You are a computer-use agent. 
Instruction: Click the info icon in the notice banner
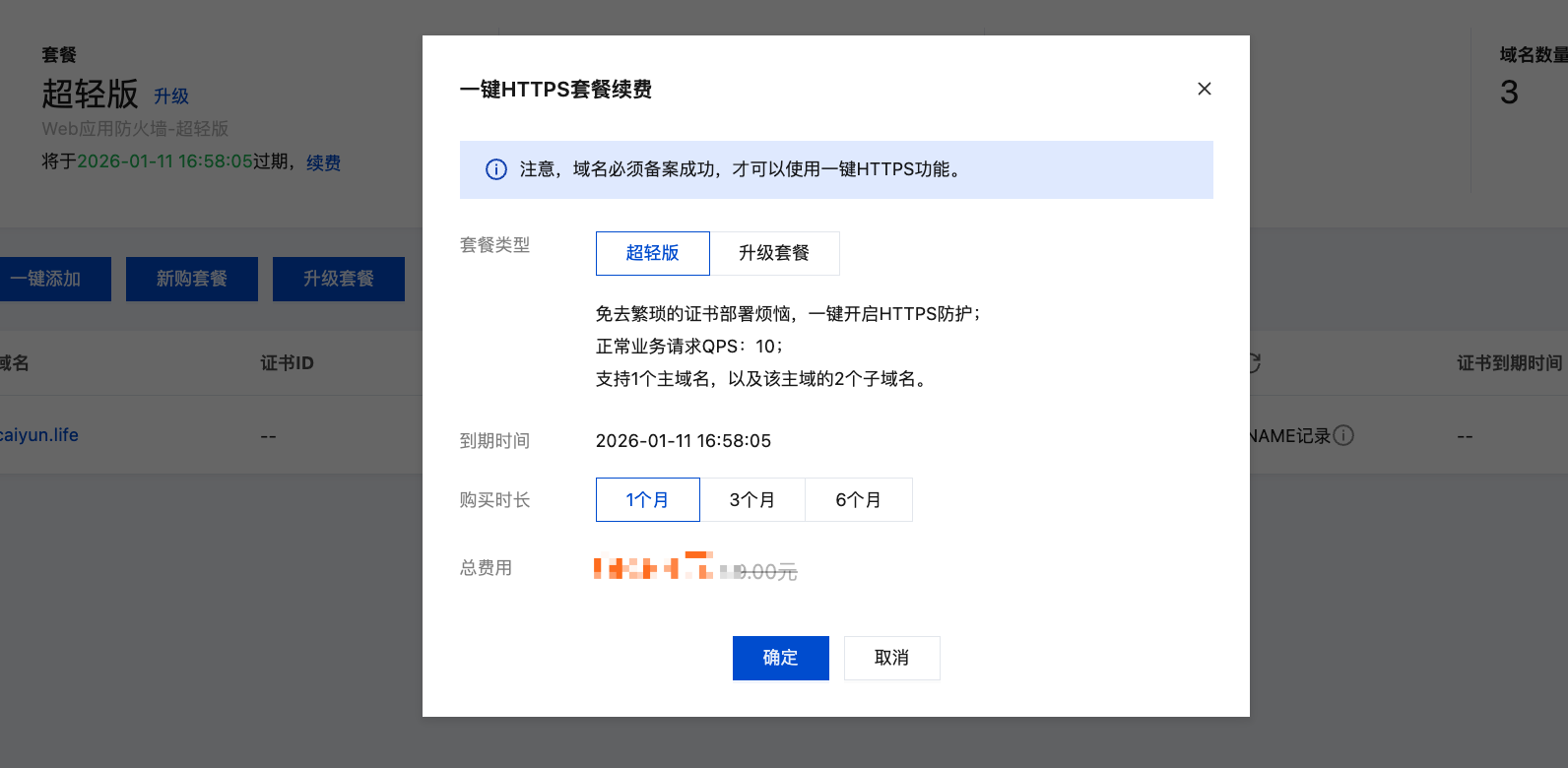[496, 169]
